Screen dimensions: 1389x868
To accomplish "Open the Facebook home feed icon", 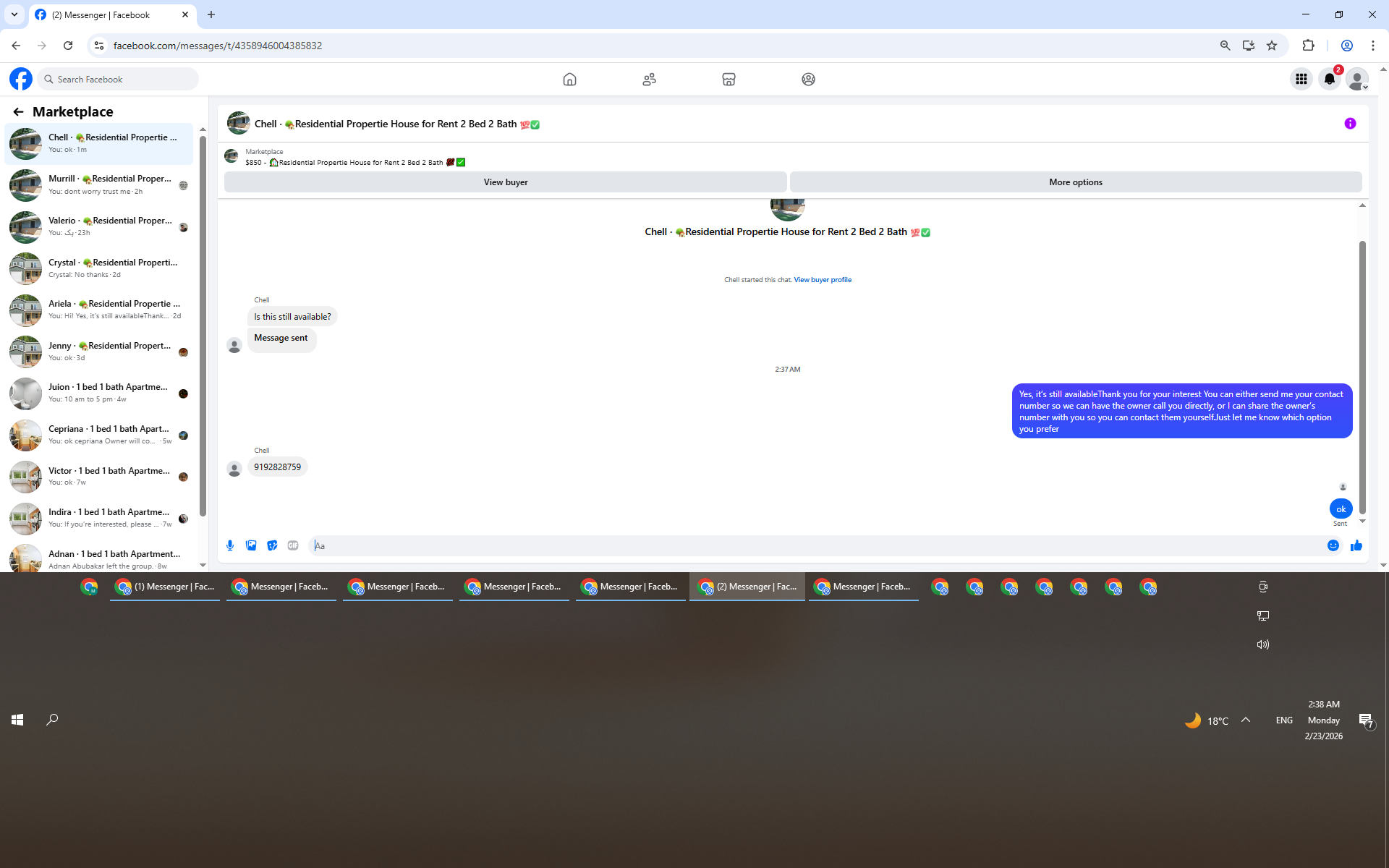I will coord(569,80).
